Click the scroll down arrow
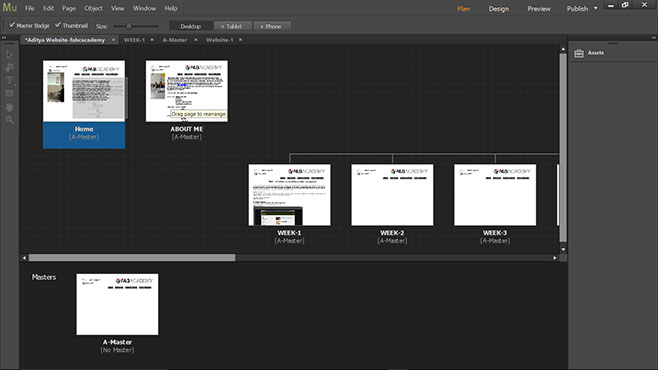 point(563,249)
